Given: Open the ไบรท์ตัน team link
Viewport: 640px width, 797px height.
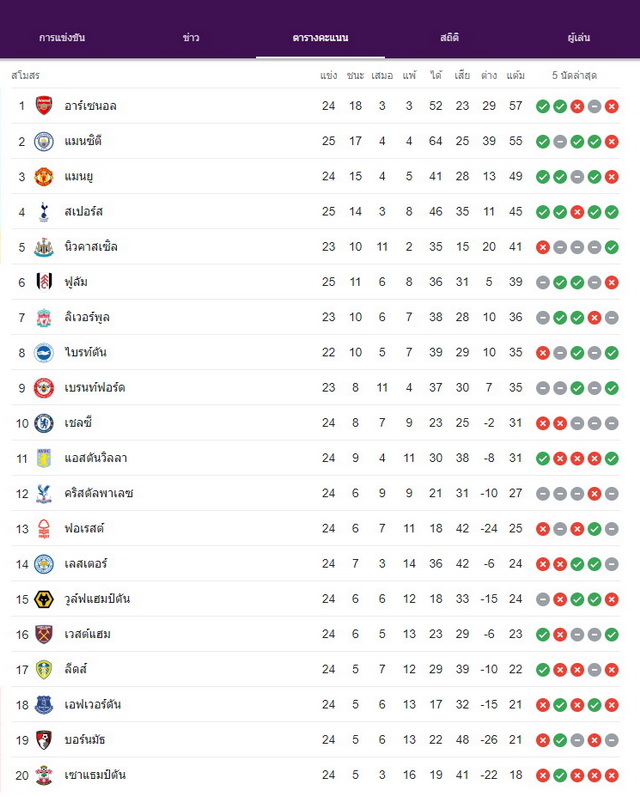Looking at the screenshot, I should 85,352.
